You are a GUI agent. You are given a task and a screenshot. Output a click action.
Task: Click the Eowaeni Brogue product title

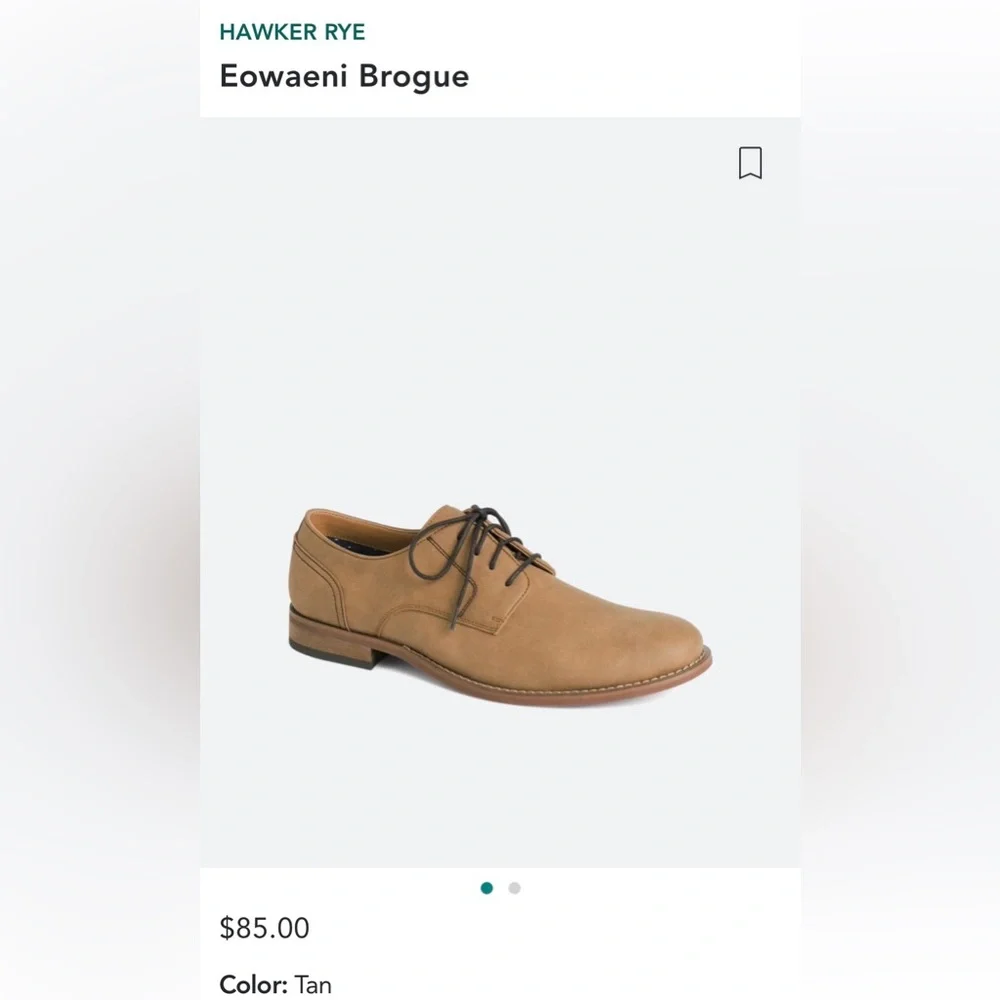pos(344,76)
